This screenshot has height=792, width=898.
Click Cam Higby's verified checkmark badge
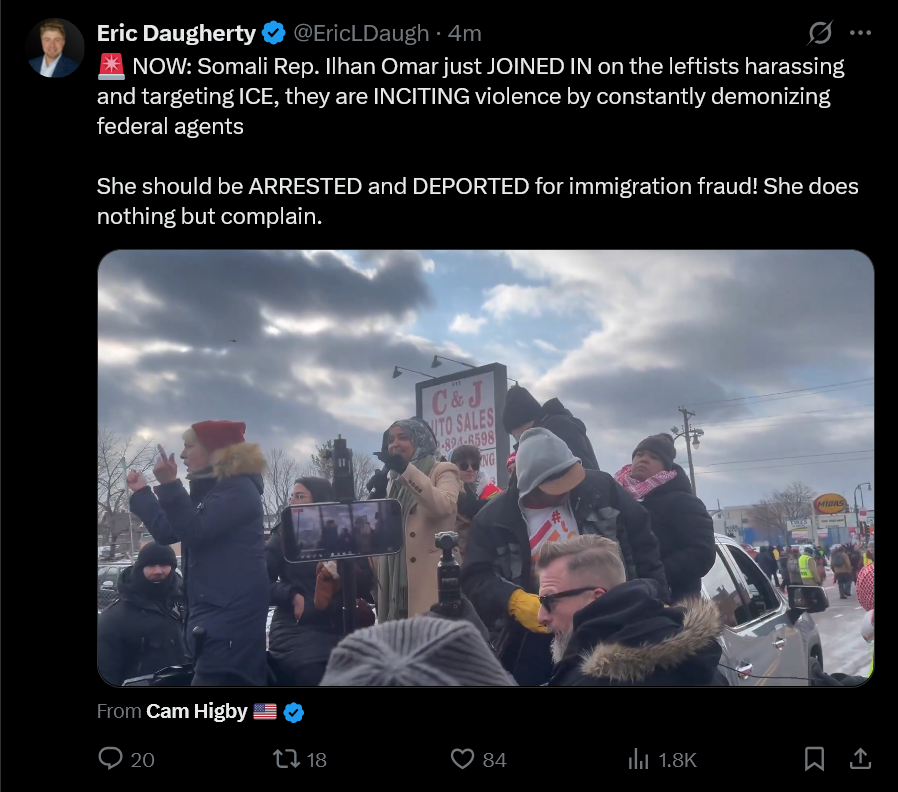294,712
